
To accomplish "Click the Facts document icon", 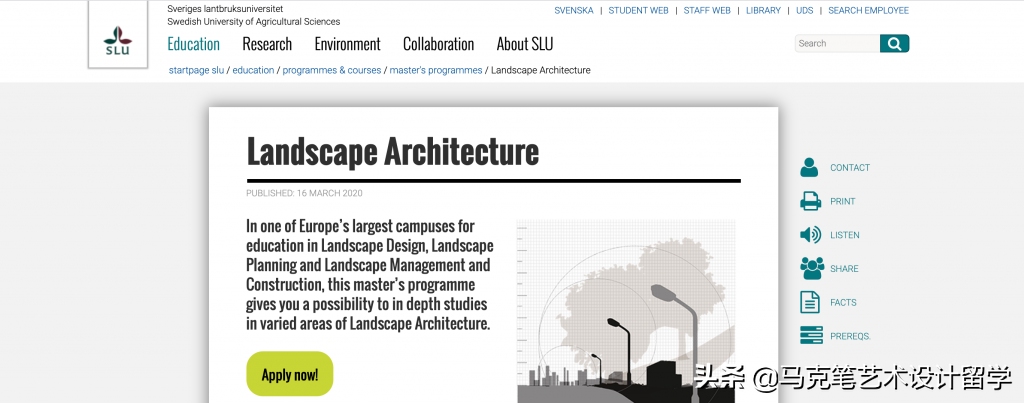I will pos(810,302).
